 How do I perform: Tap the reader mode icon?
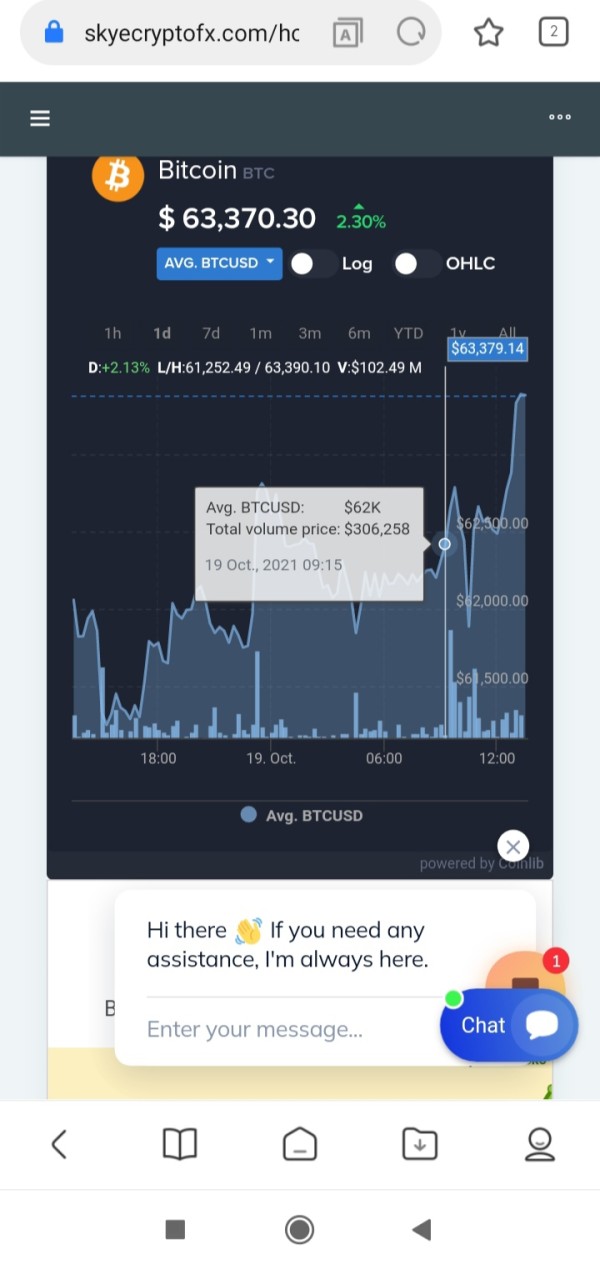coord(346,33)
